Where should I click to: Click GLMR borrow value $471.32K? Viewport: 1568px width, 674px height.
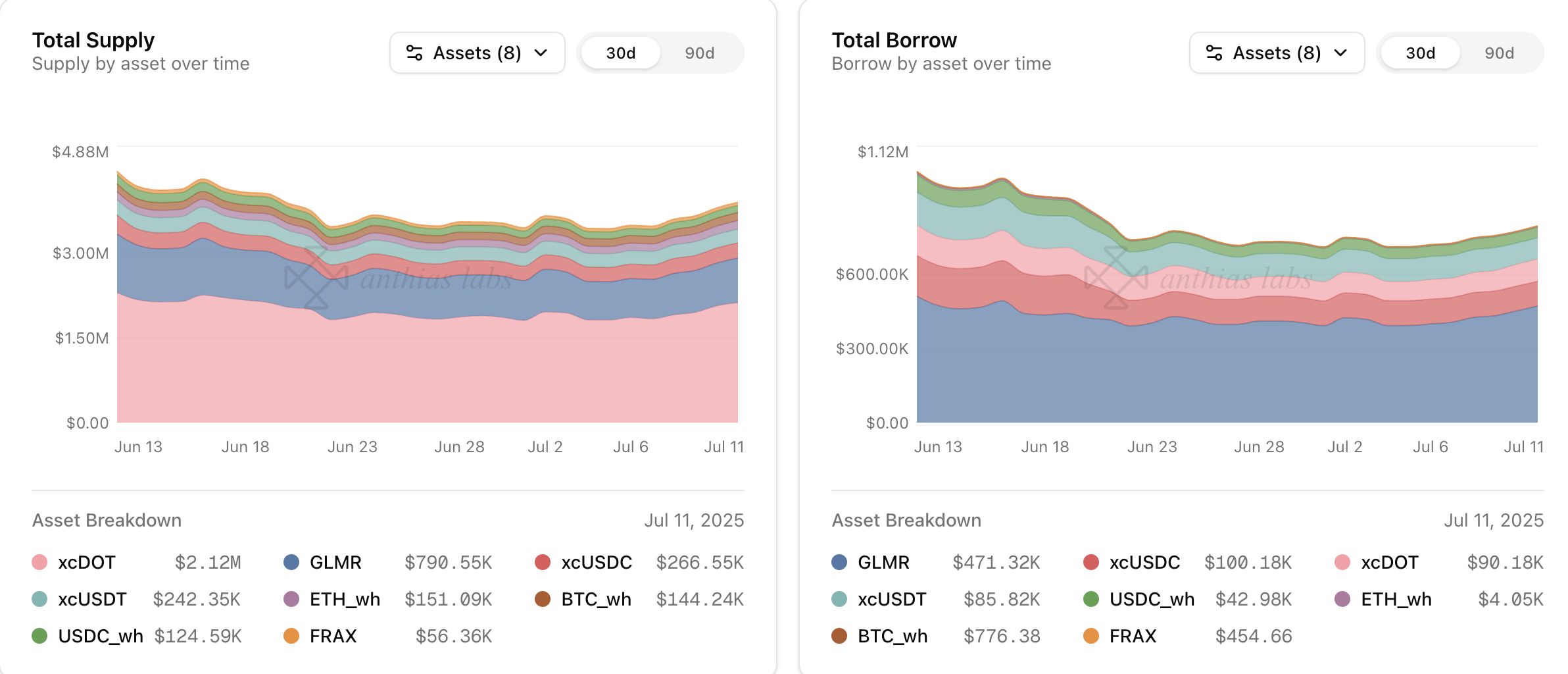996,563
